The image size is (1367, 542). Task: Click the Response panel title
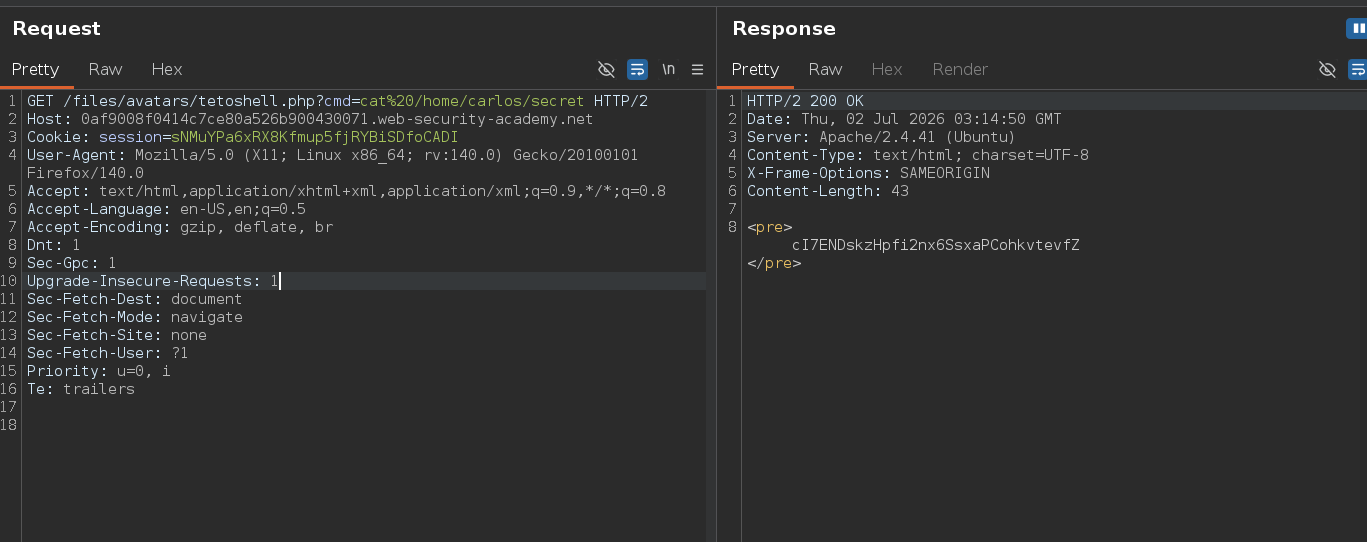click(x=784, y=29)
